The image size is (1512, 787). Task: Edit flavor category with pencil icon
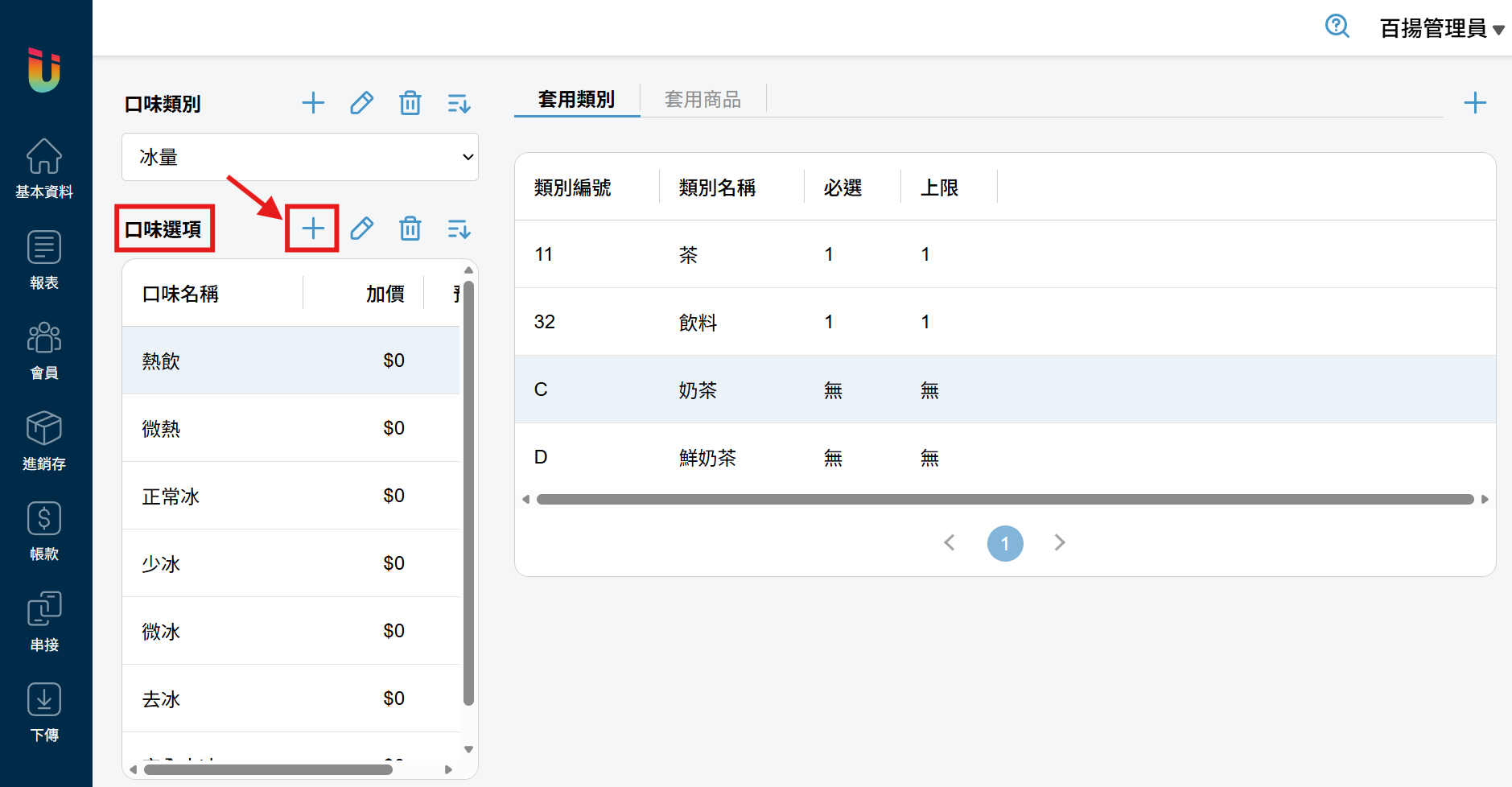(x=362, y=103)
